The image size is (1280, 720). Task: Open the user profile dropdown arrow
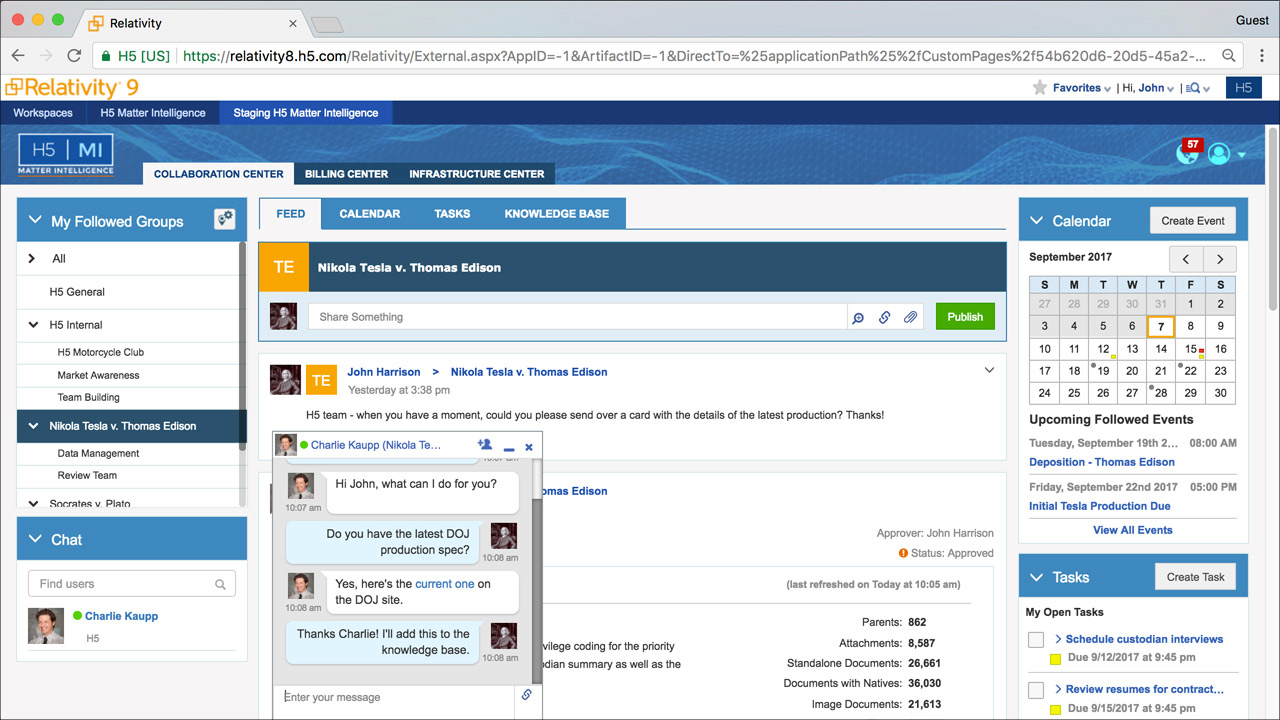tap(1242, 155)
